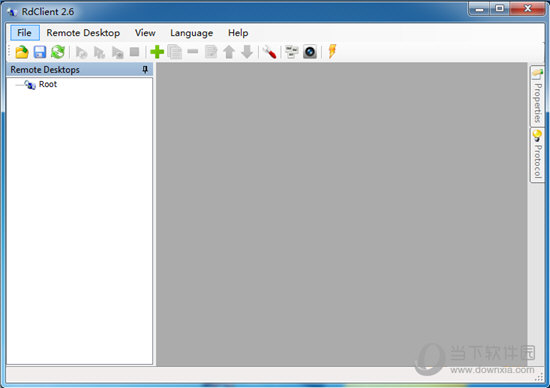
Task: Click the gray stop square icon
Action: (x=135, y=52)
